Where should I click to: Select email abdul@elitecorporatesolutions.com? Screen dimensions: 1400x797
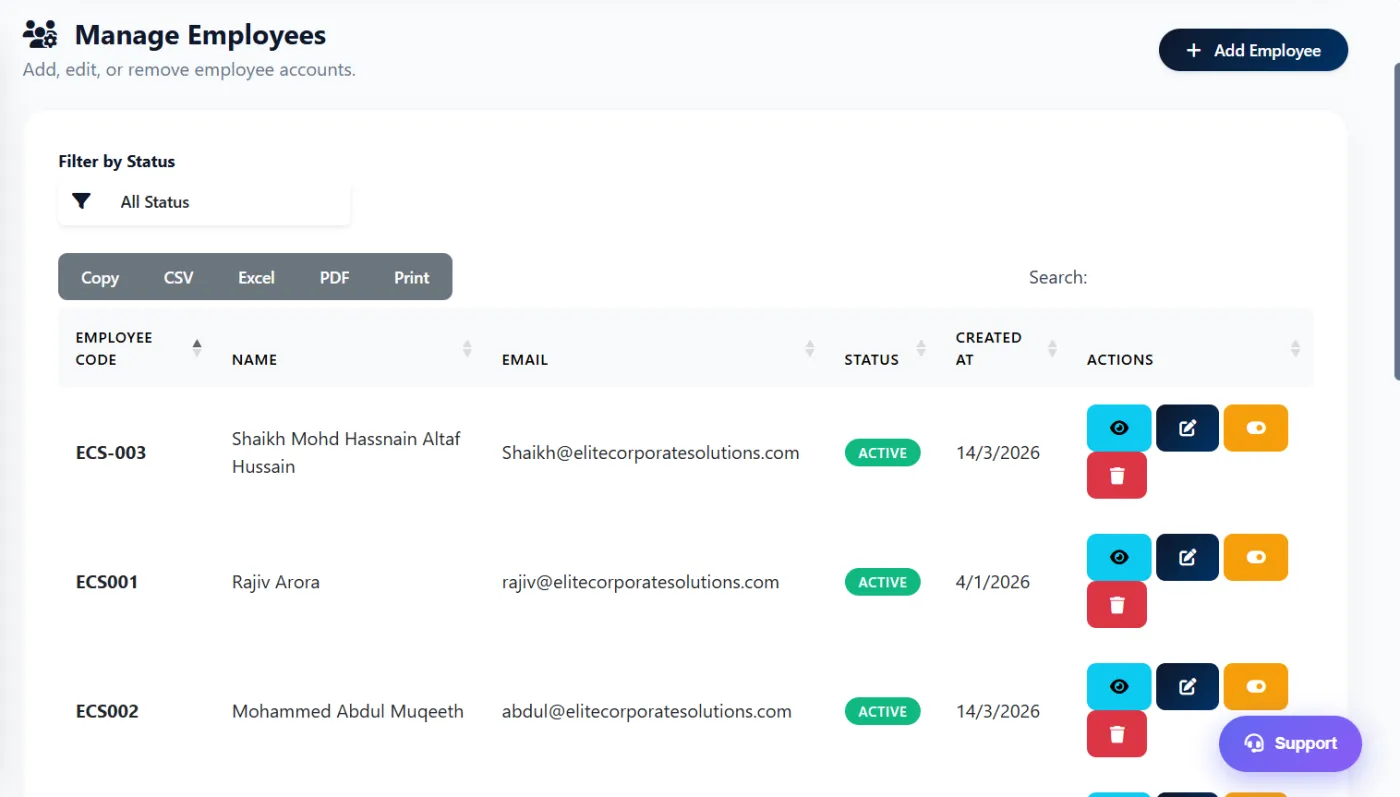tap(647, 711)
